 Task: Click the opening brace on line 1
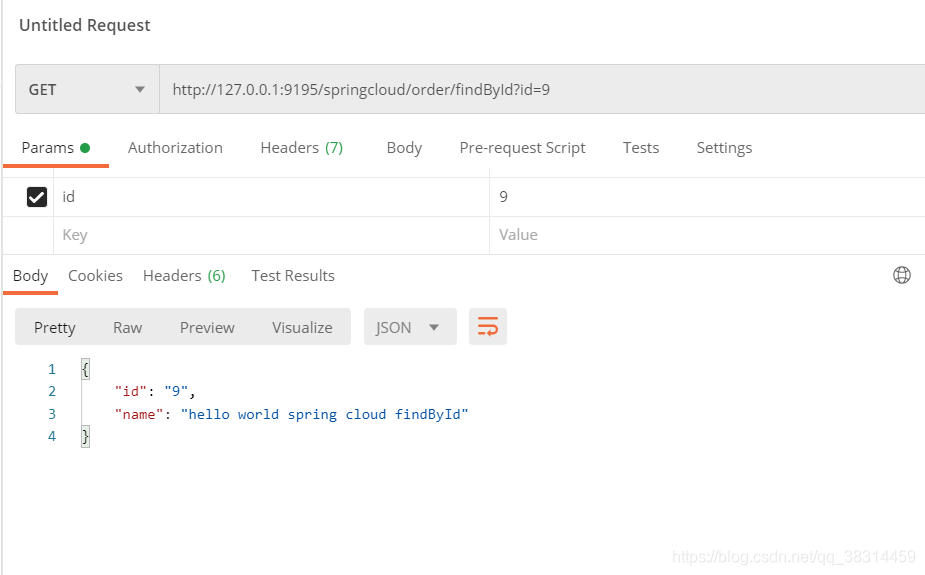(x=86, y=369)
